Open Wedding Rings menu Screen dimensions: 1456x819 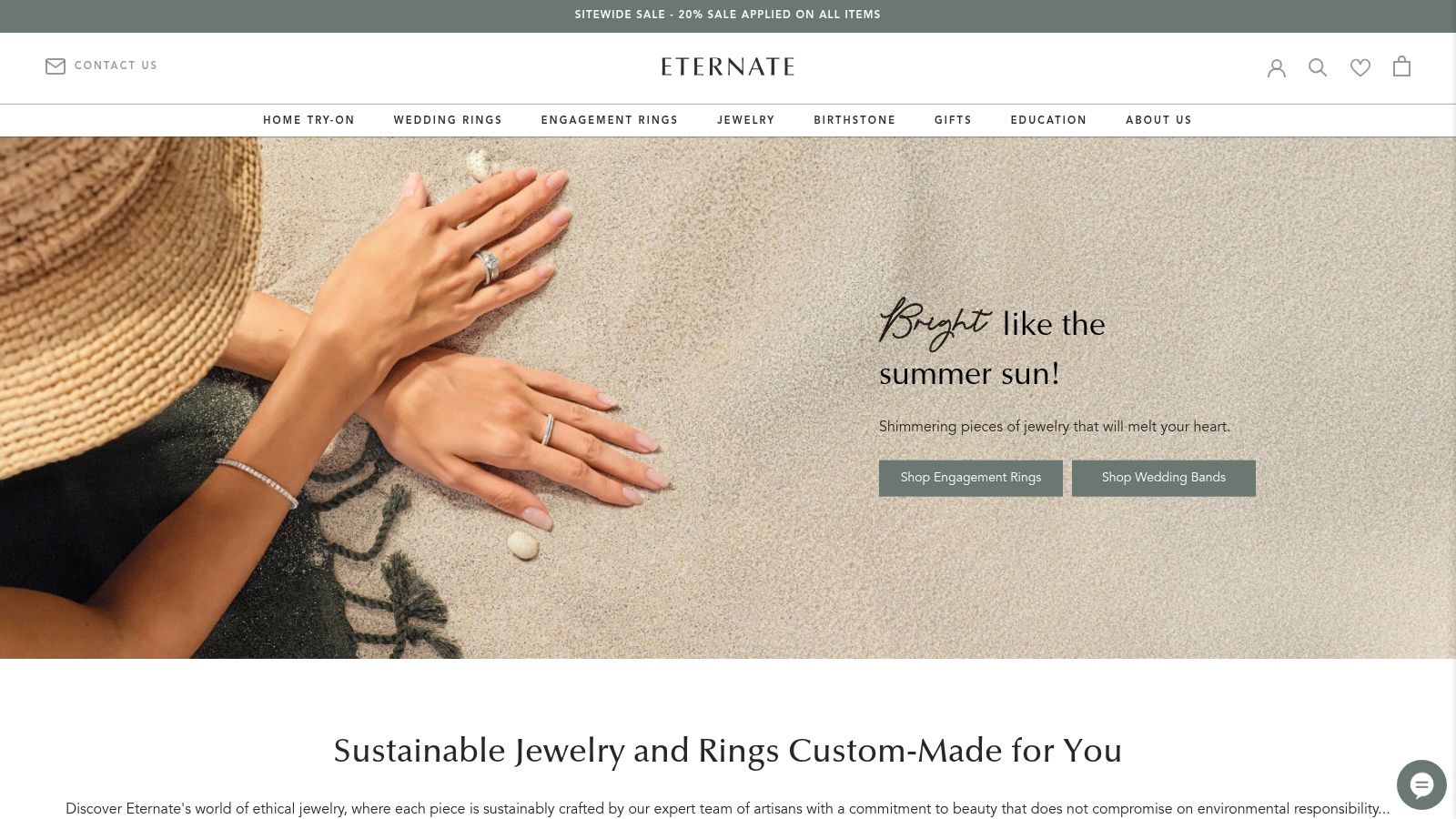click(x=448, y=120)
